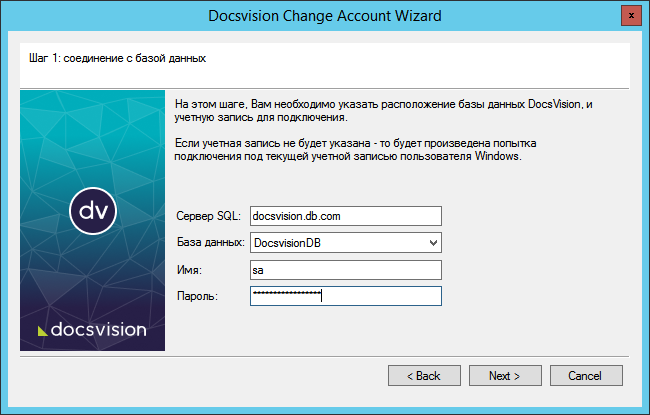The image size is (650, 415).
Task: Click the round dv logo in the banner
Action: (x=93, y=211)
